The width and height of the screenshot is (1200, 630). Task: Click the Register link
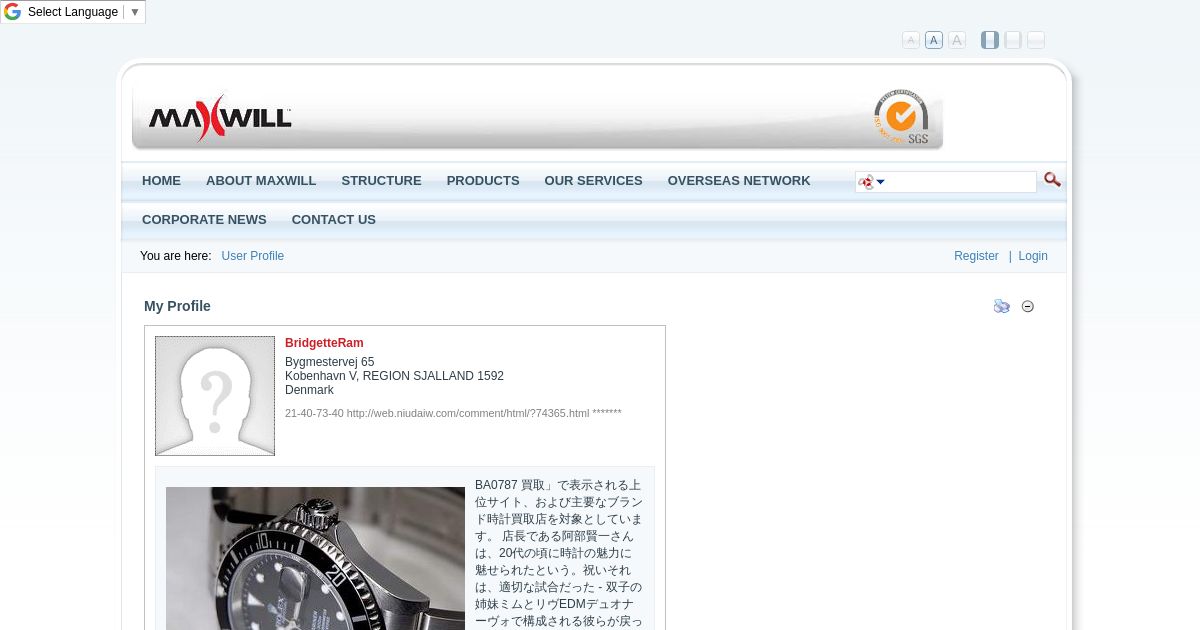click(976, 256)
